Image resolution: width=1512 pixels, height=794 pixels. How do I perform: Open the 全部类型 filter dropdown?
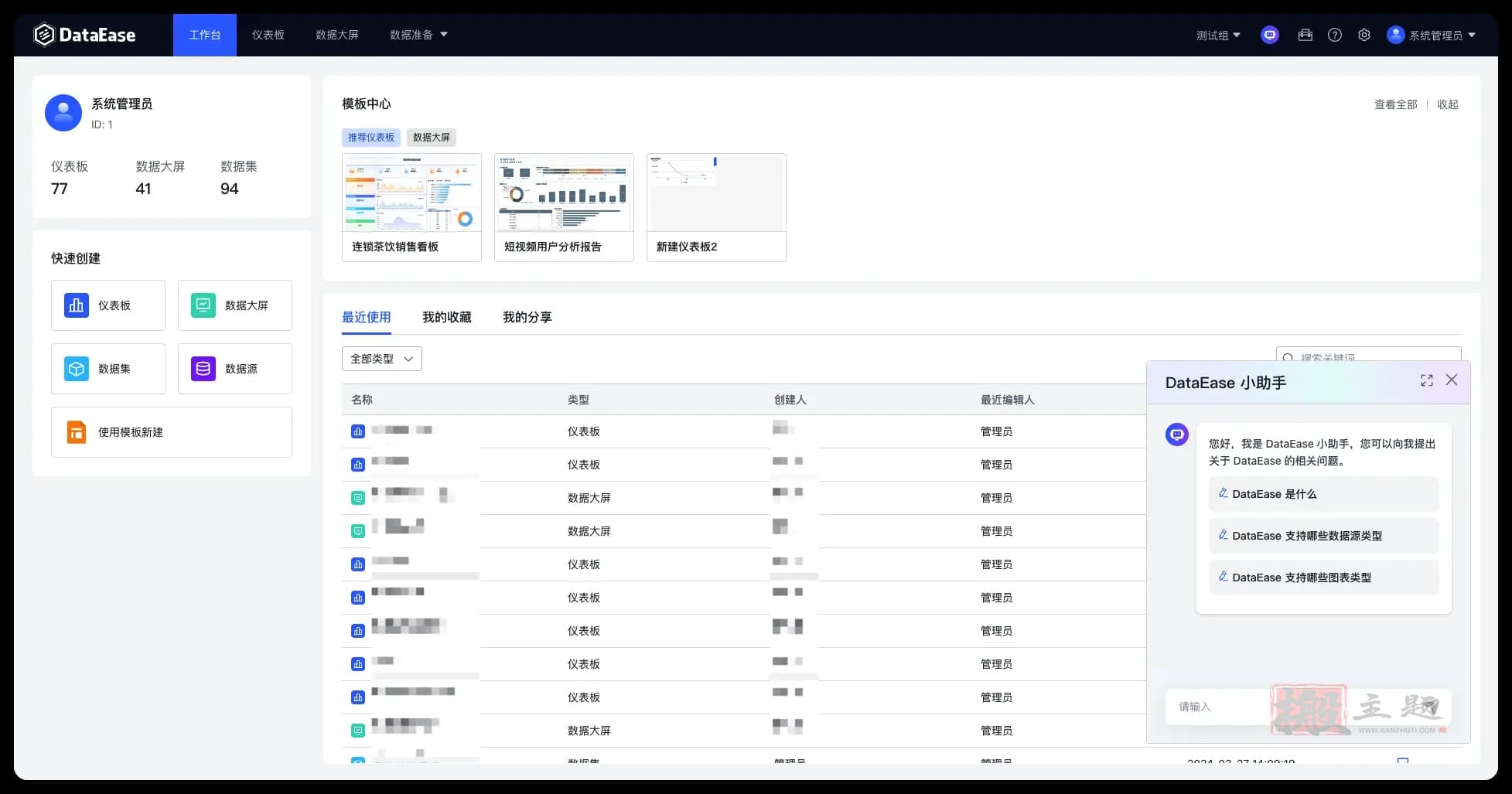pos(382,359)
